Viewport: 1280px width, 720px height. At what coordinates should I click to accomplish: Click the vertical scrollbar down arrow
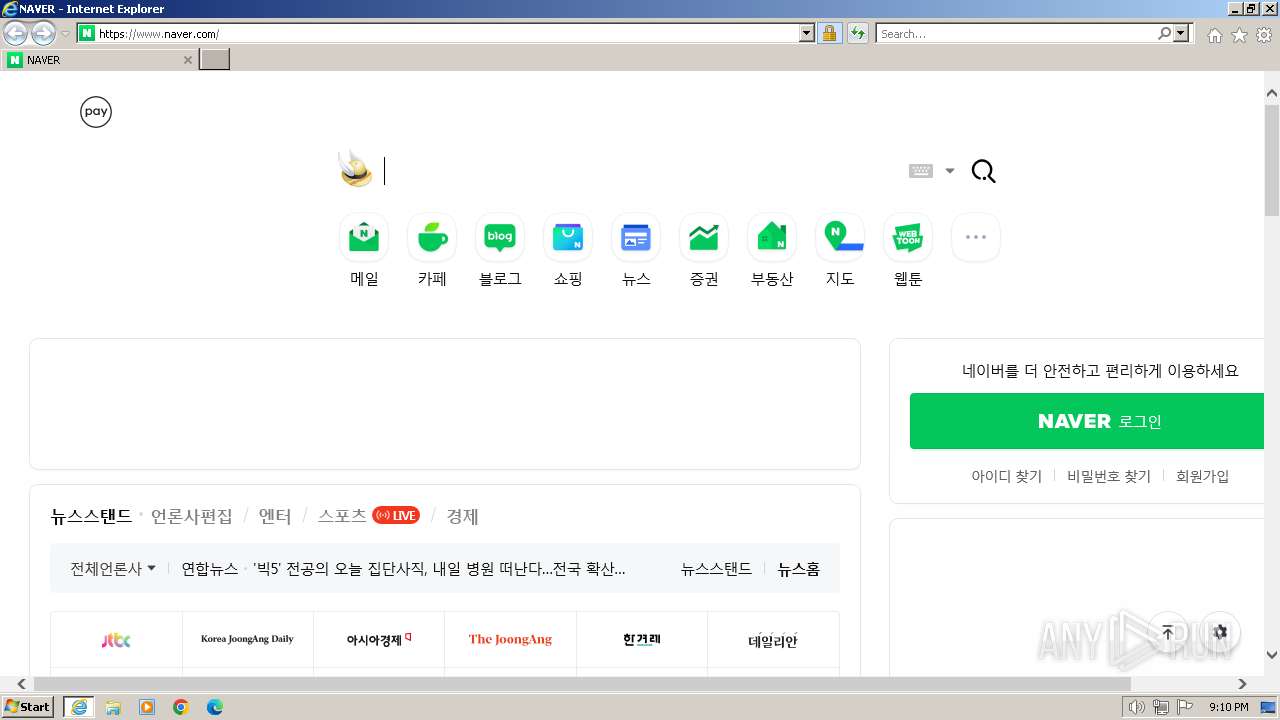pos(1272,655)
